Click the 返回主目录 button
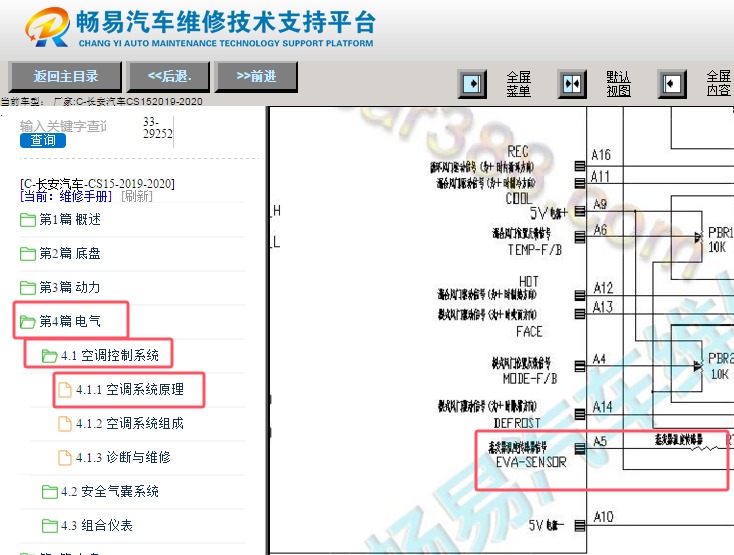Viewport: 734px width, 555px height. coord(66,76)
